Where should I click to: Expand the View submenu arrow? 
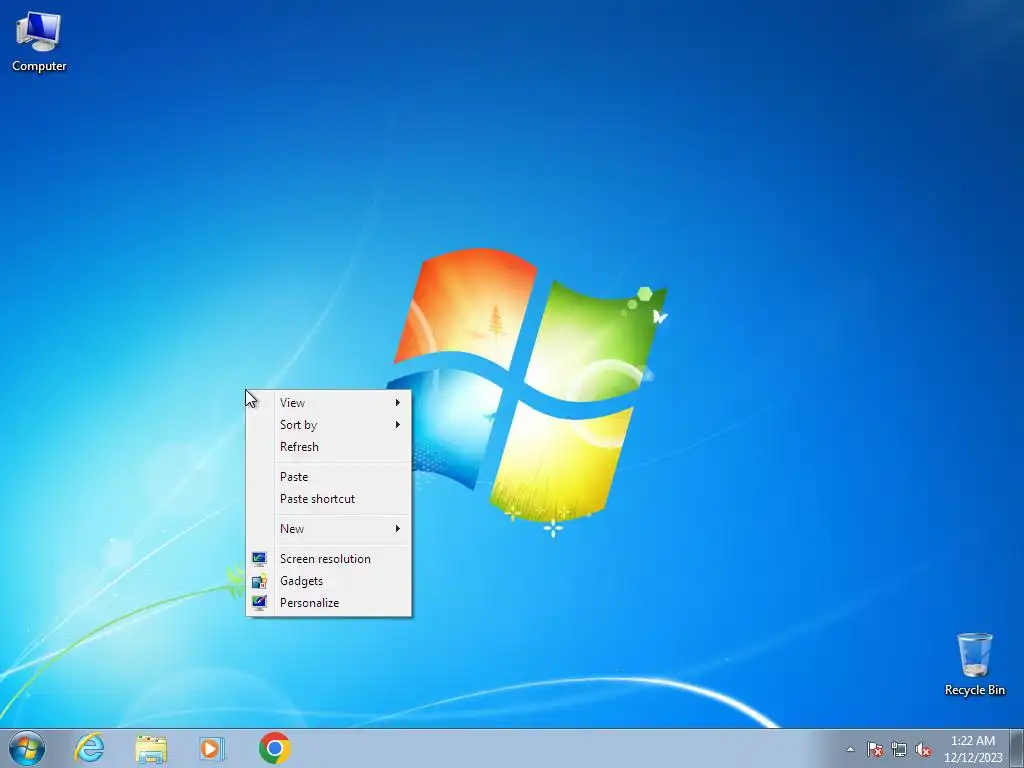[x=397, y=403]
